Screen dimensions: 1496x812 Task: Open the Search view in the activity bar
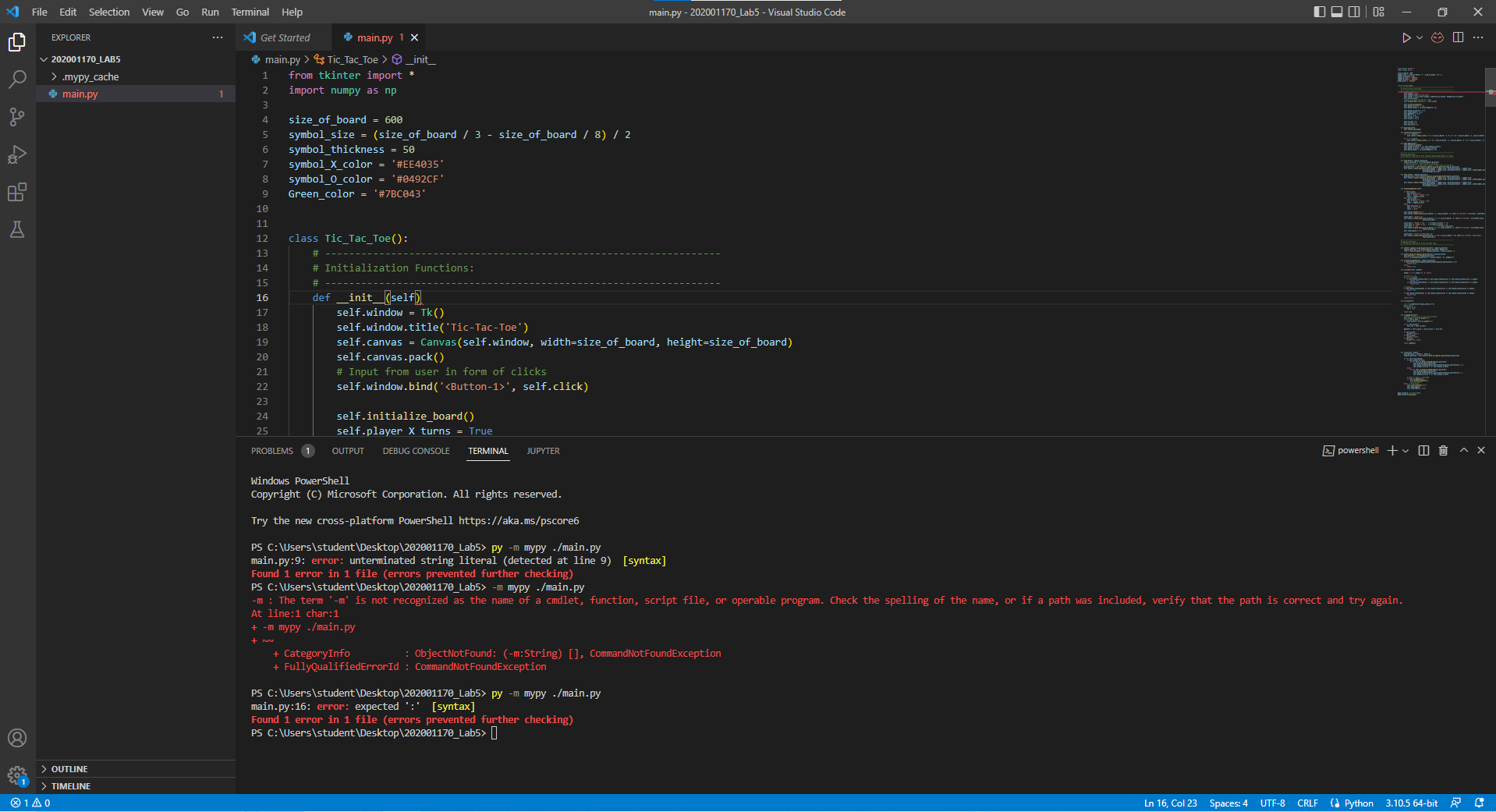(17, 80)
